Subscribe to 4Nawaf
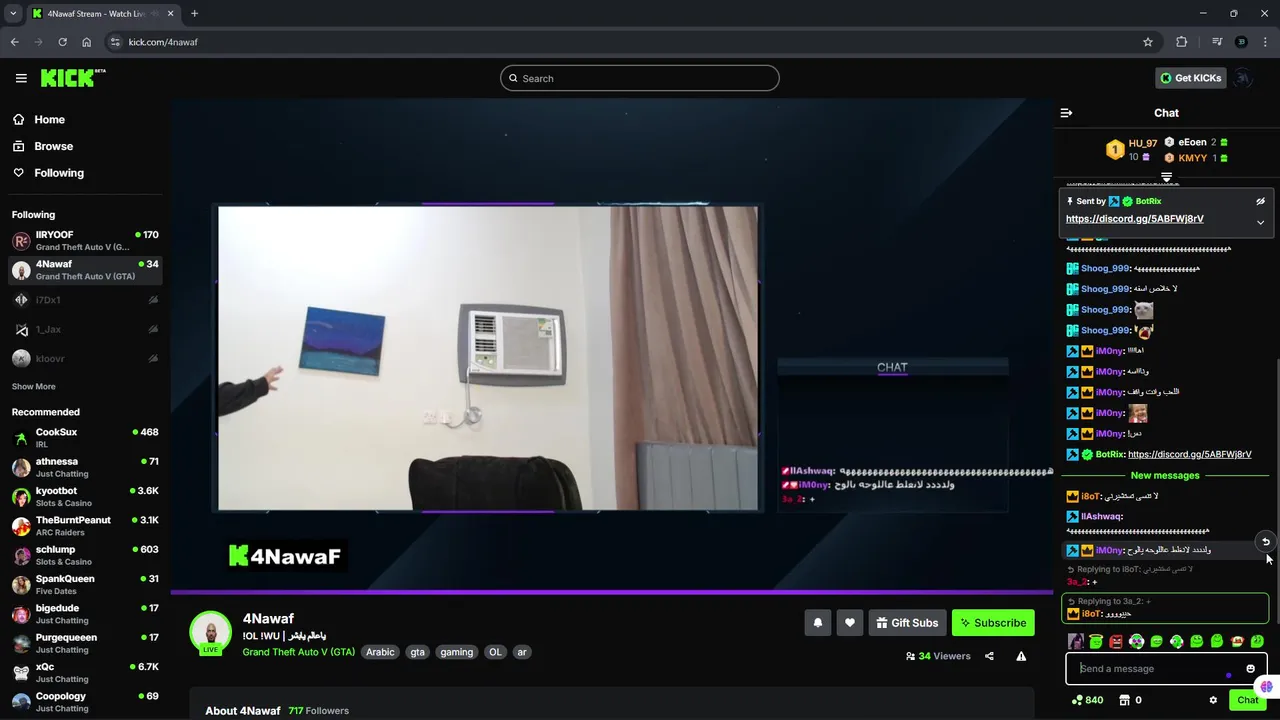The height and width of the screenshot is (720, 1280). point(993,623)
